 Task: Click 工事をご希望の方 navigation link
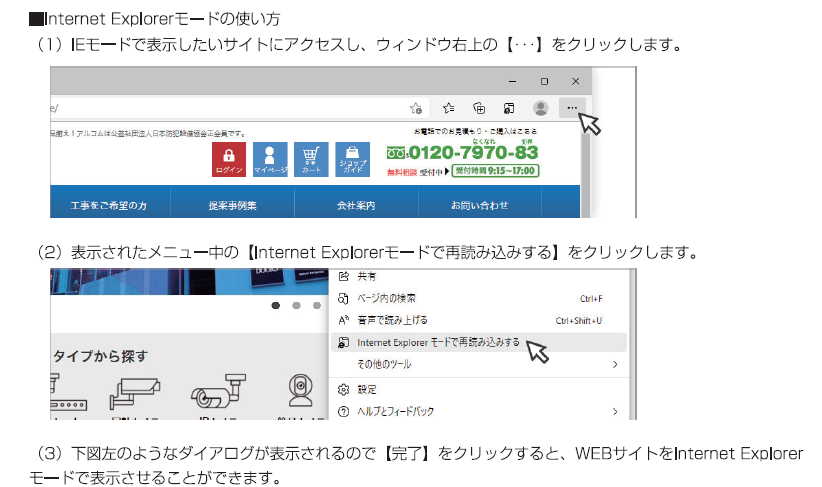(109, 205)
